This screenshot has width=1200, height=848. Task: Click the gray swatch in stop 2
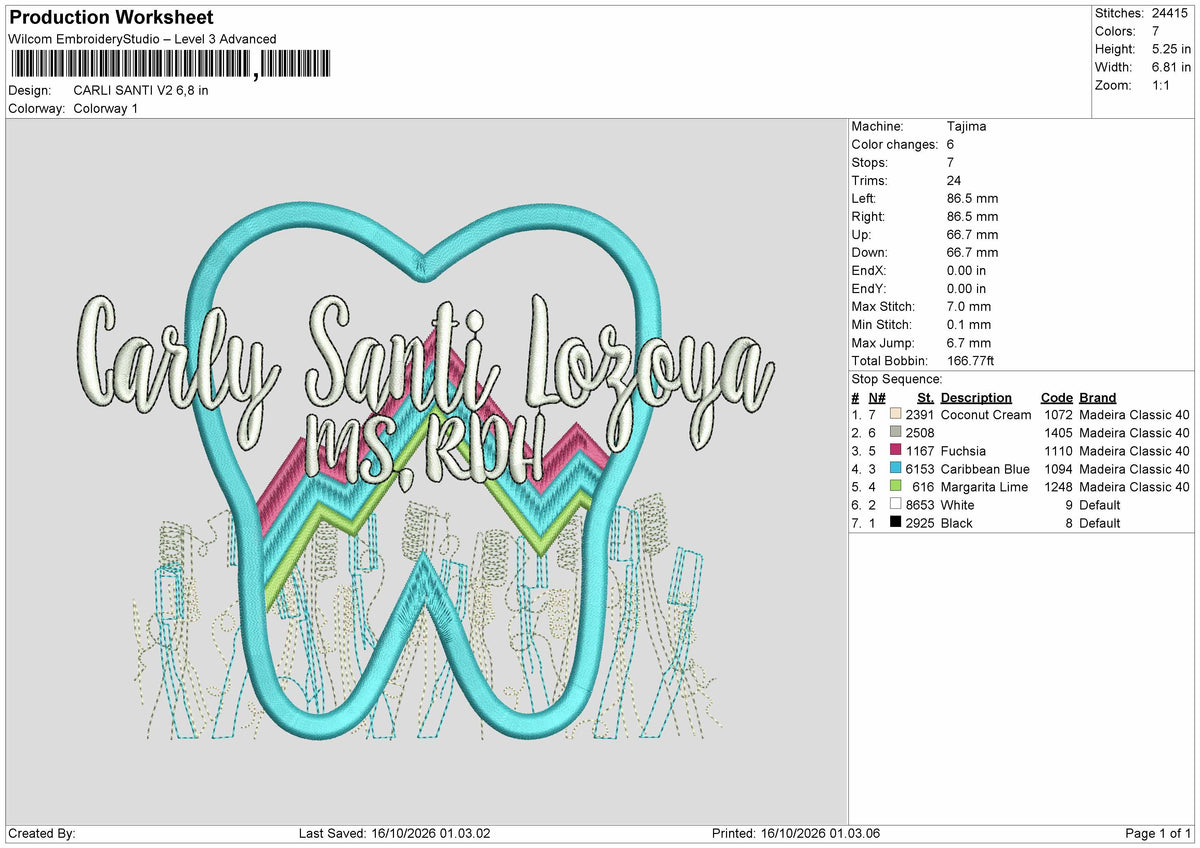tap(895, 432)
